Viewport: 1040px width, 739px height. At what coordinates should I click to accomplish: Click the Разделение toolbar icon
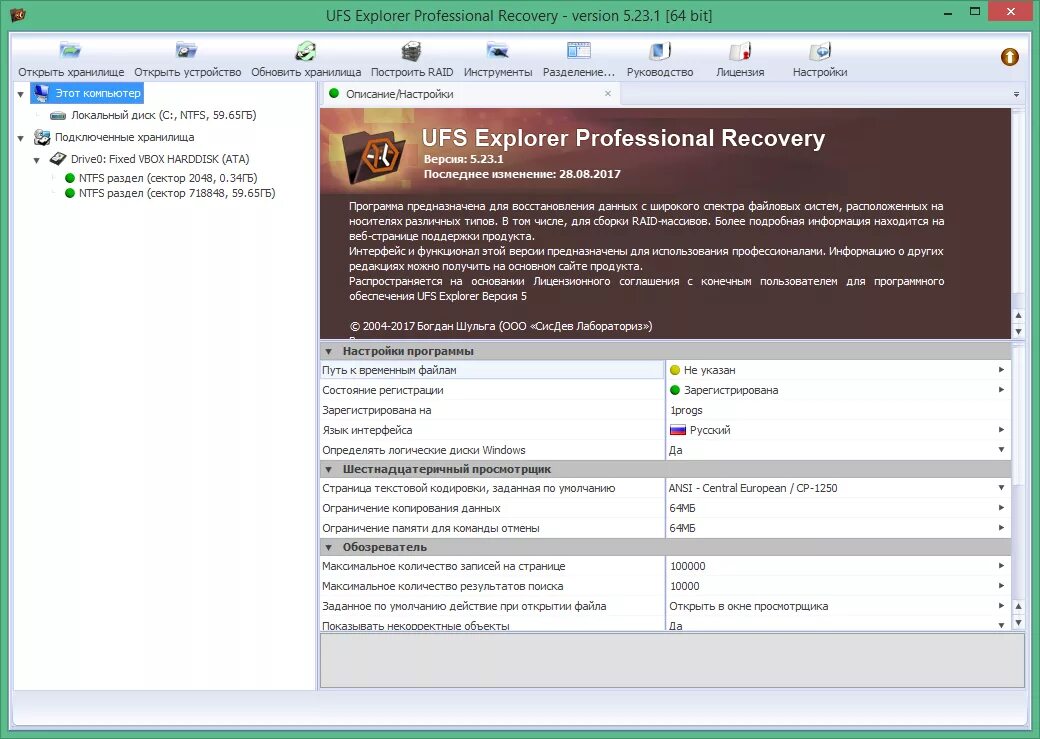click(580, 57)
